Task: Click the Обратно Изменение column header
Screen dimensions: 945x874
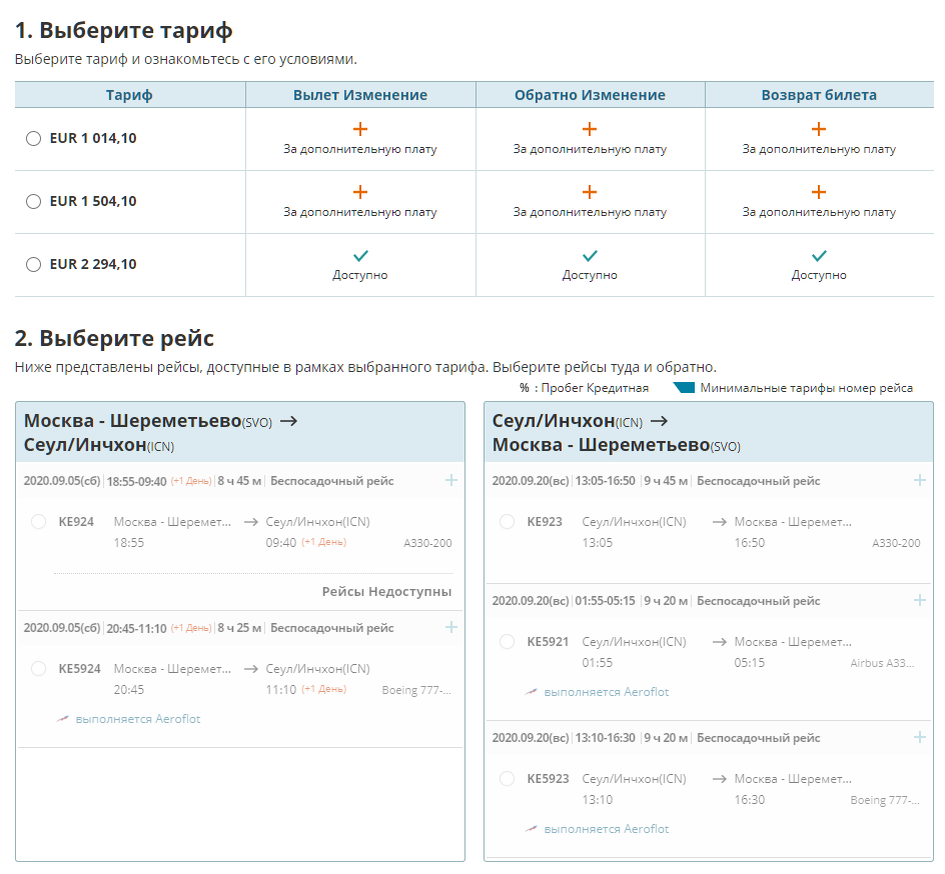Action: tap(590, 95)
